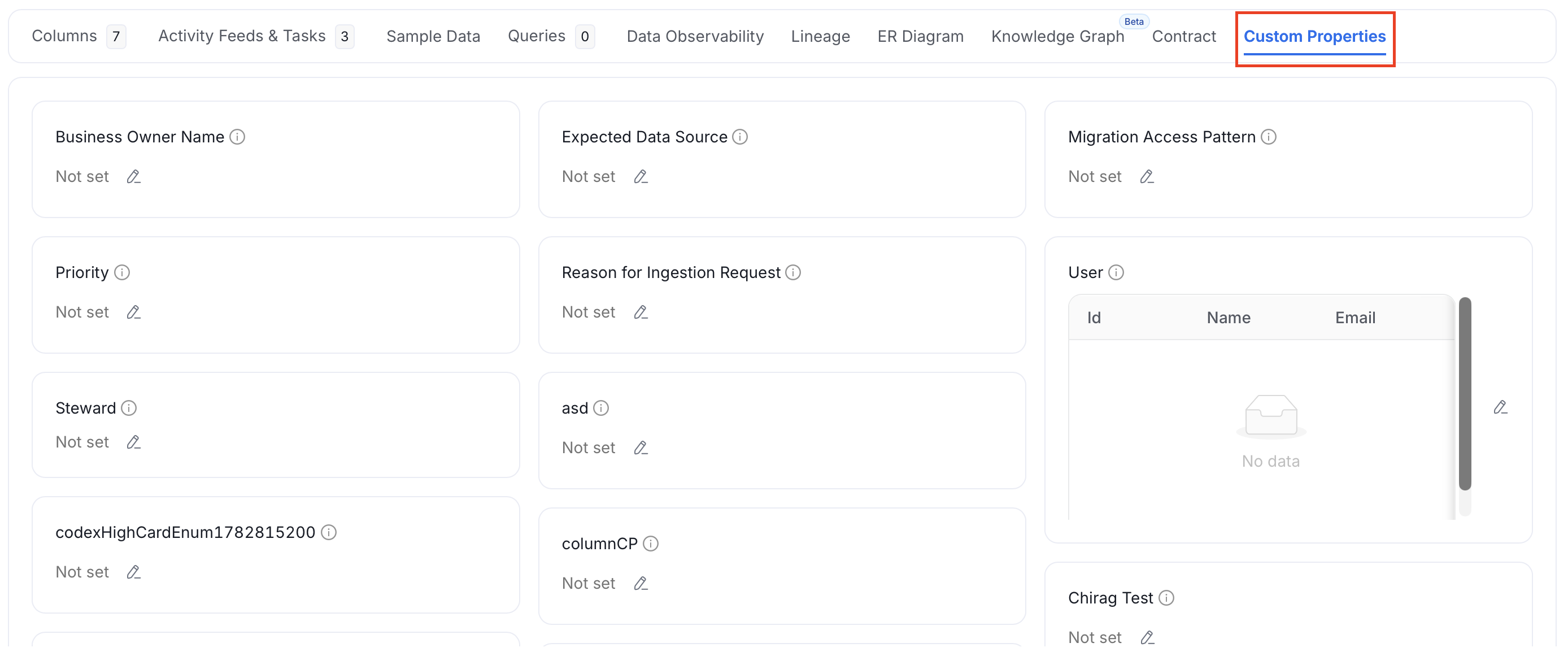Image resolution: width=1568 pixels, height=669 pixels.
Task: Edit the Business Owner Name property
Action: (133, 176)
